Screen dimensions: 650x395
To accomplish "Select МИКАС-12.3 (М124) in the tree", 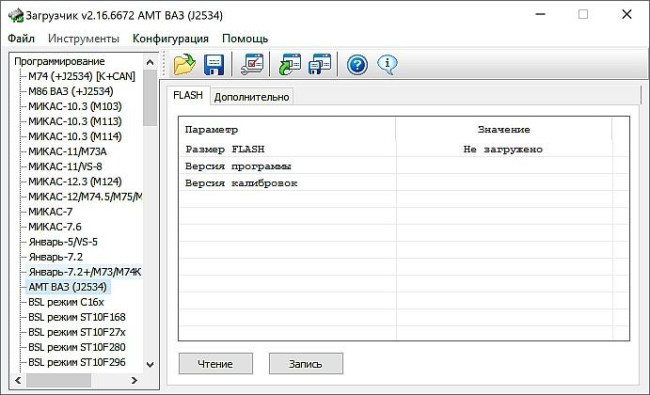I will 75,182.
